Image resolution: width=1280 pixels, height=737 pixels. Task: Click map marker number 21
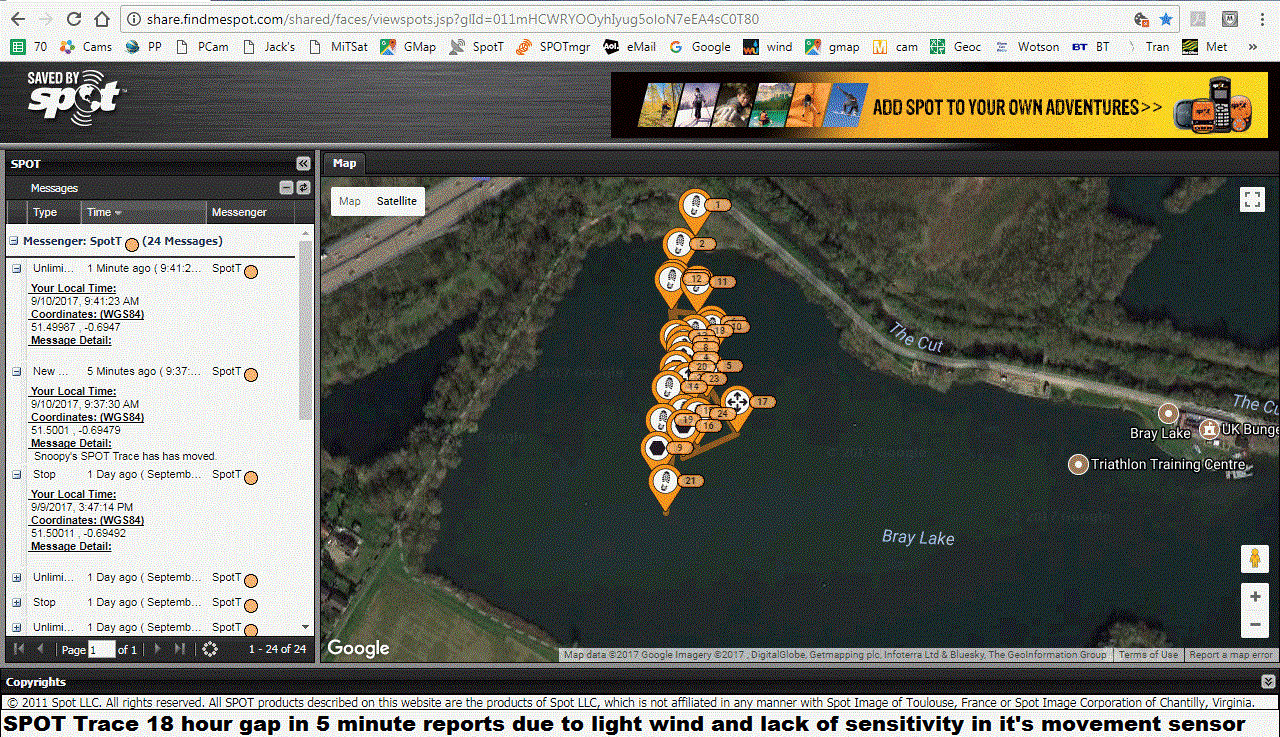coord(662,482)
